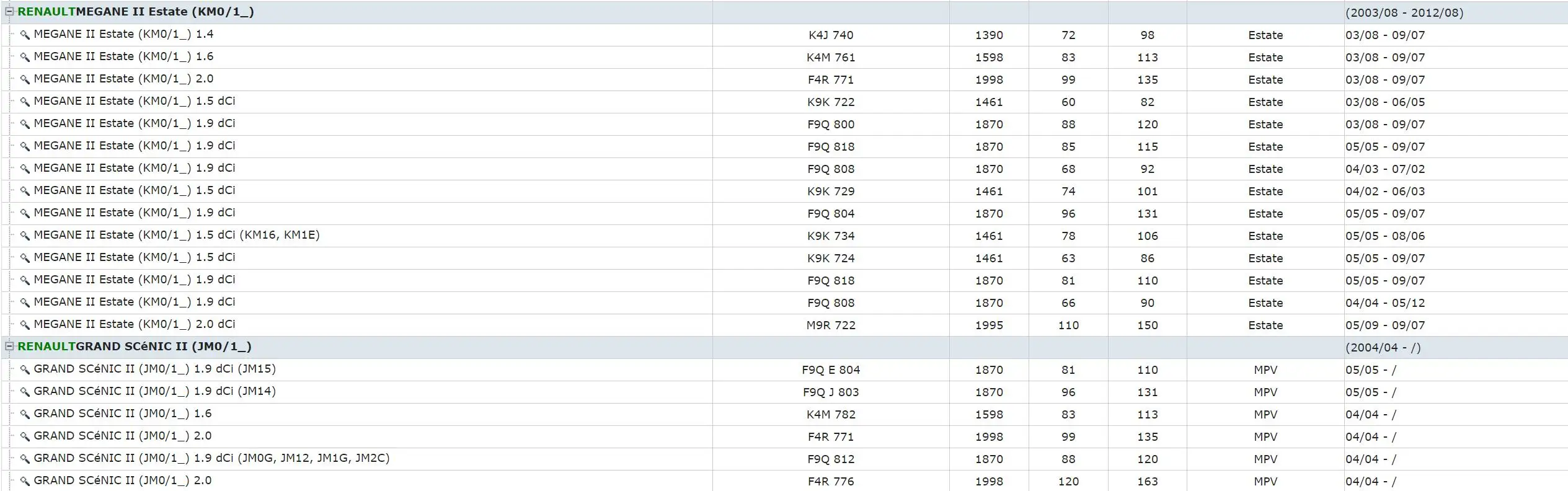The height and width of the screenshot is (491, 1568).
Task: Select engine code F9Q E 804 cell
Action: pos(831,369)
